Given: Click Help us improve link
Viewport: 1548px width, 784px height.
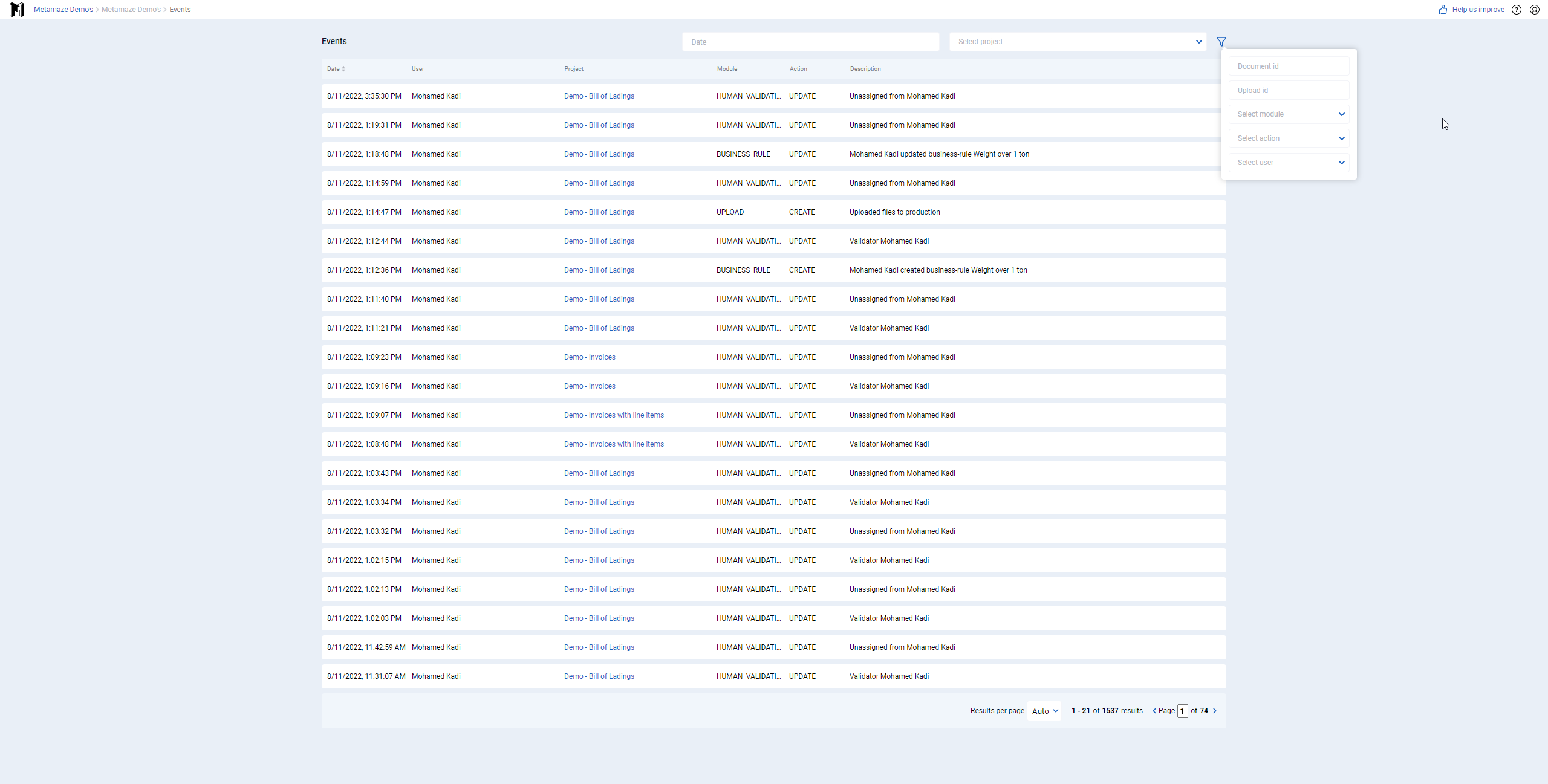Looking at the screenshot, I should pos(1478,10).
